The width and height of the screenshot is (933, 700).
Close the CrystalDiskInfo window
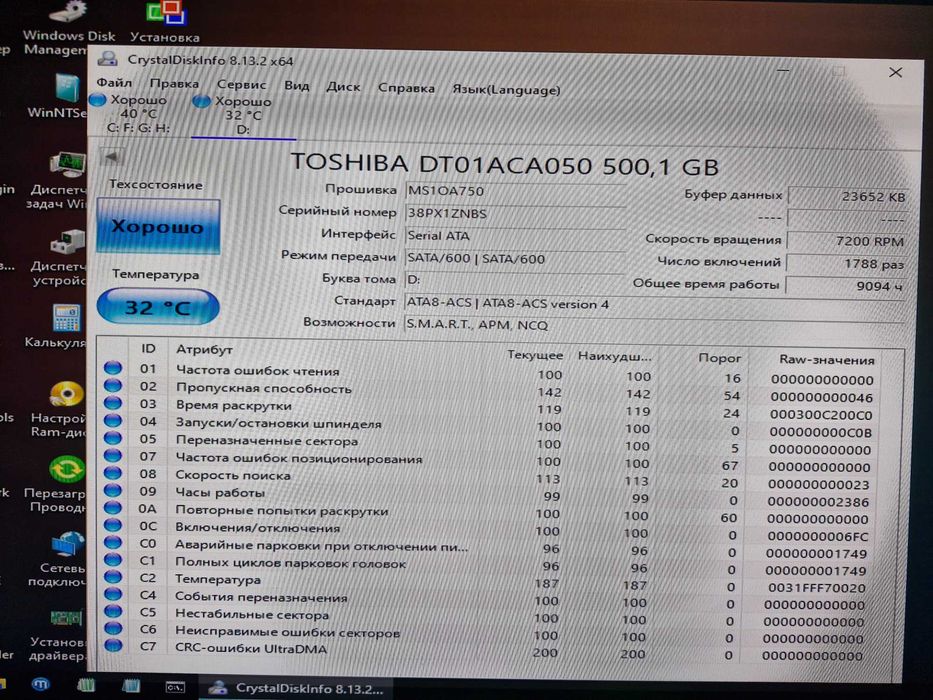pos(895,73)
